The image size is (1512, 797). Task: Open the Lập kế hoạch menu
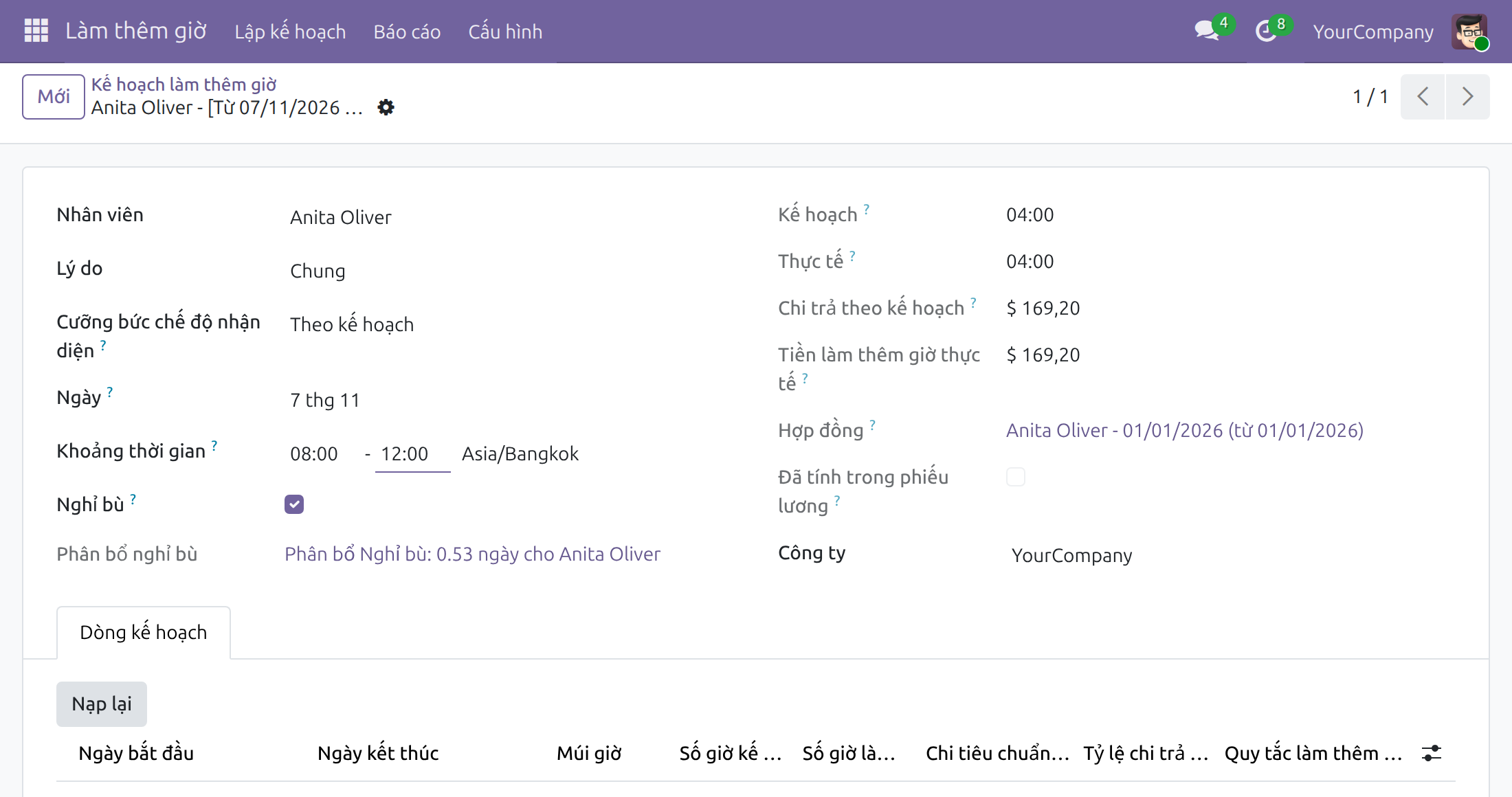tap(290, 32)
